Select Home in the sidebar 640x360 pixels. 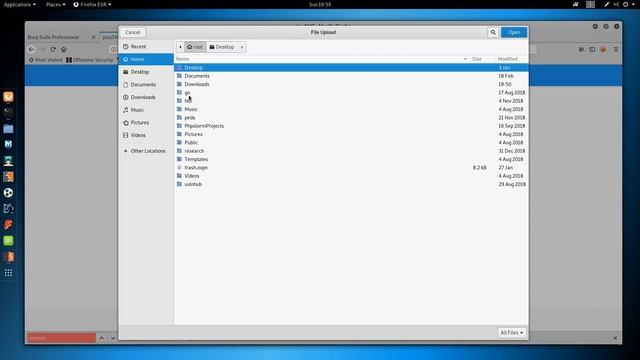[146, 59]
